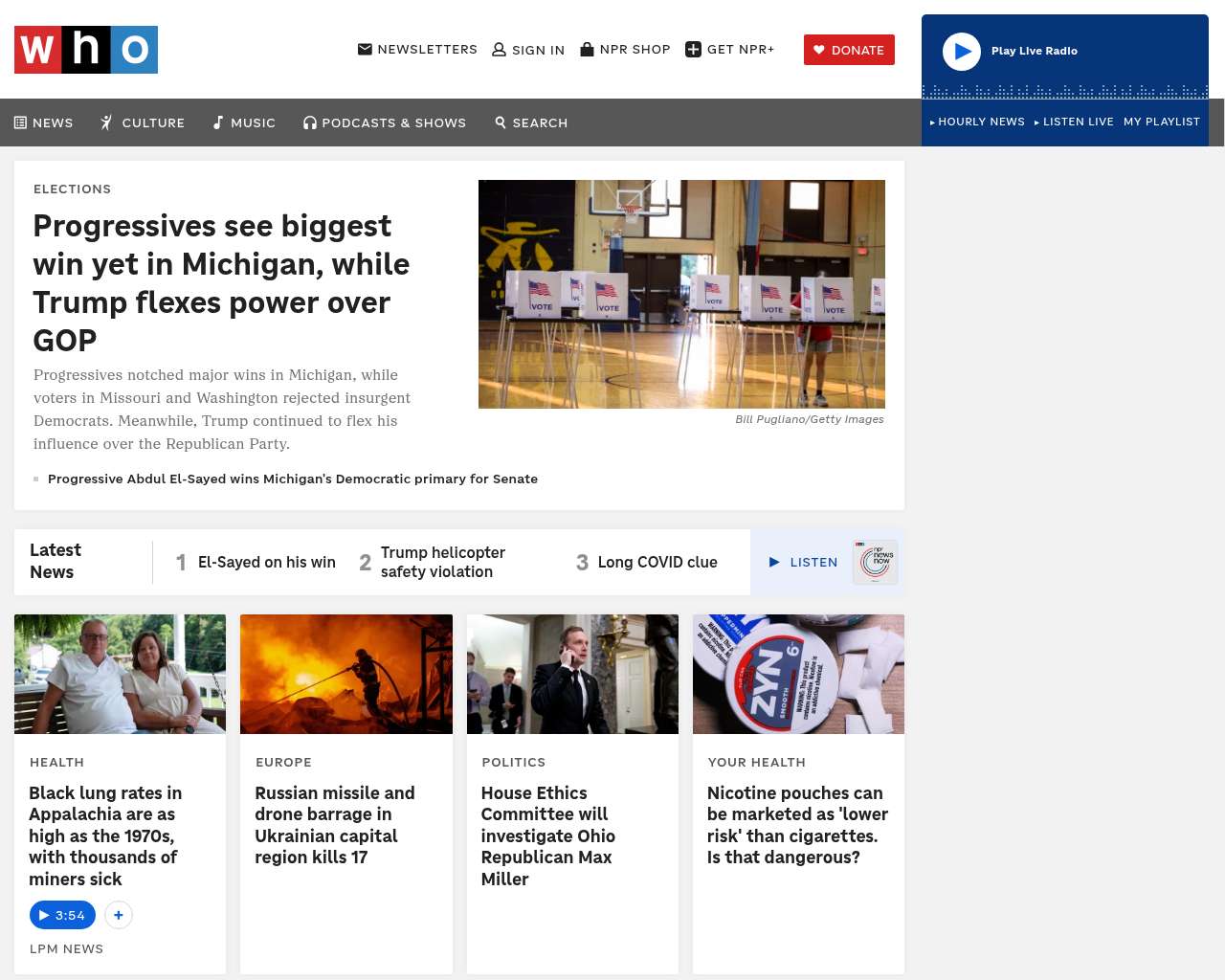The width and height of the screenshot is (1225, 980).
Task: Click the Get NPR+ plus icon
Action: coord(694,50)
